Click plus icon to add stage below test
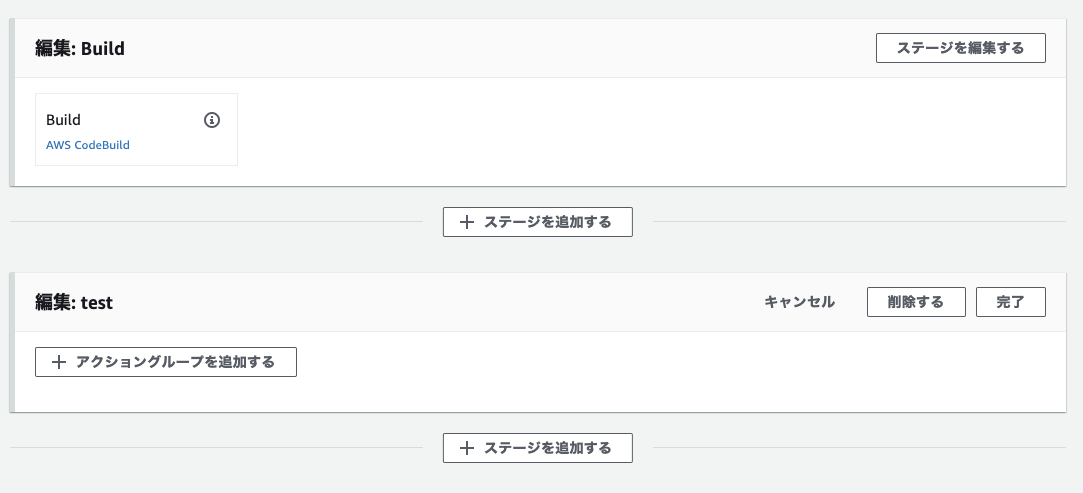Screen dimensions: 1083x493 tap(466, 448)
